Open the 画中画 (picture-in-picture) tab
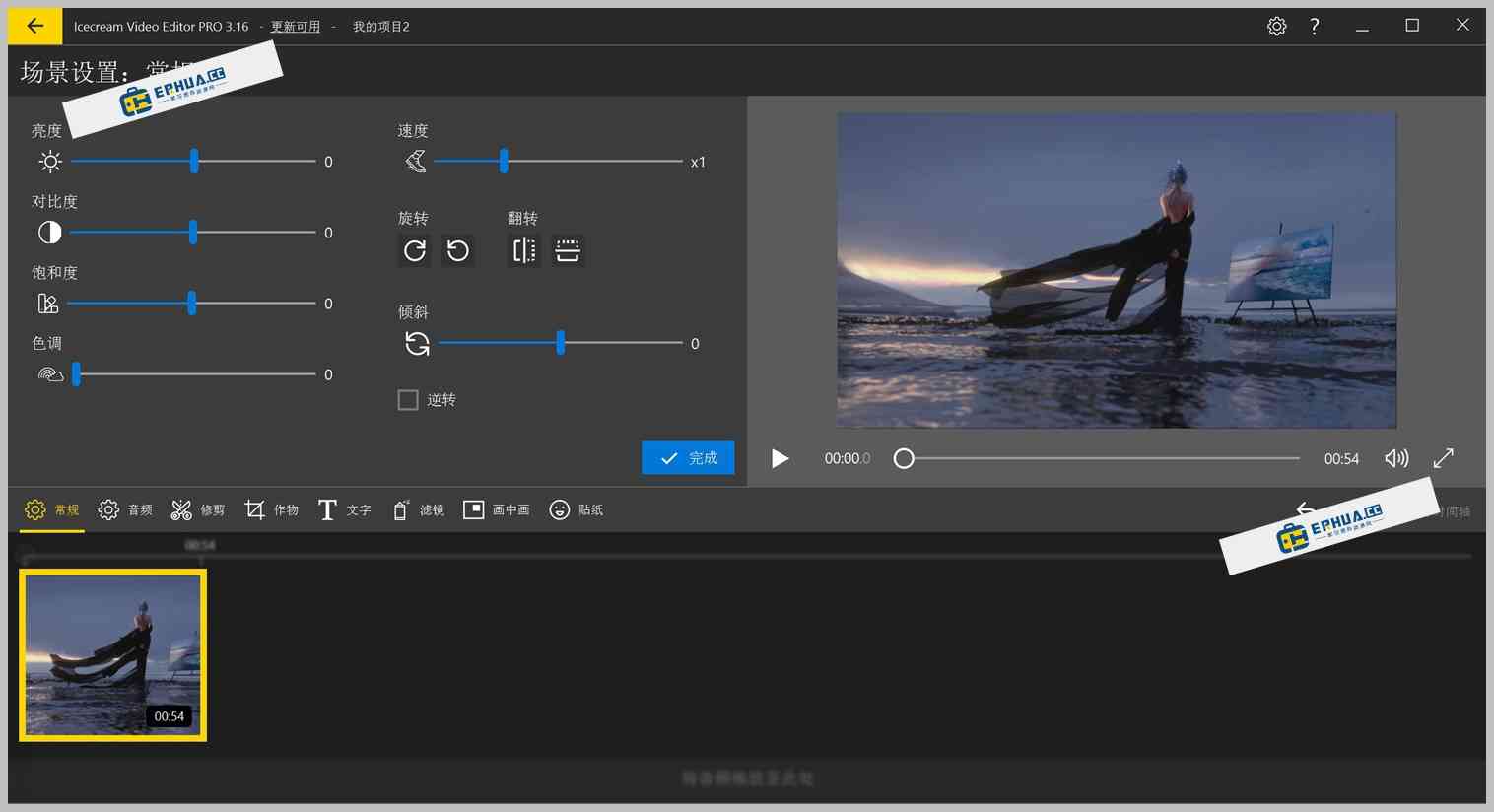 tap(496, 509)
